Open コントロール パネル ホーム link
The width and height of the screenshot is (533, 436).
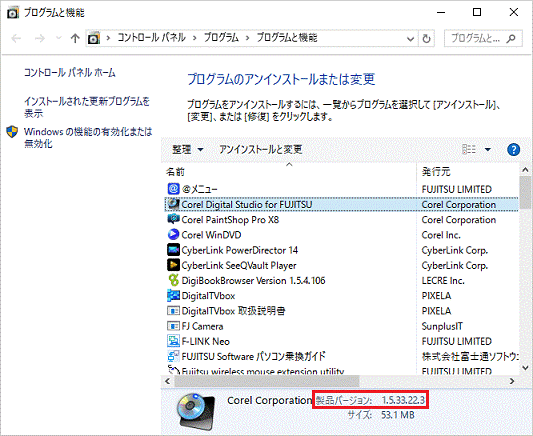70,72
